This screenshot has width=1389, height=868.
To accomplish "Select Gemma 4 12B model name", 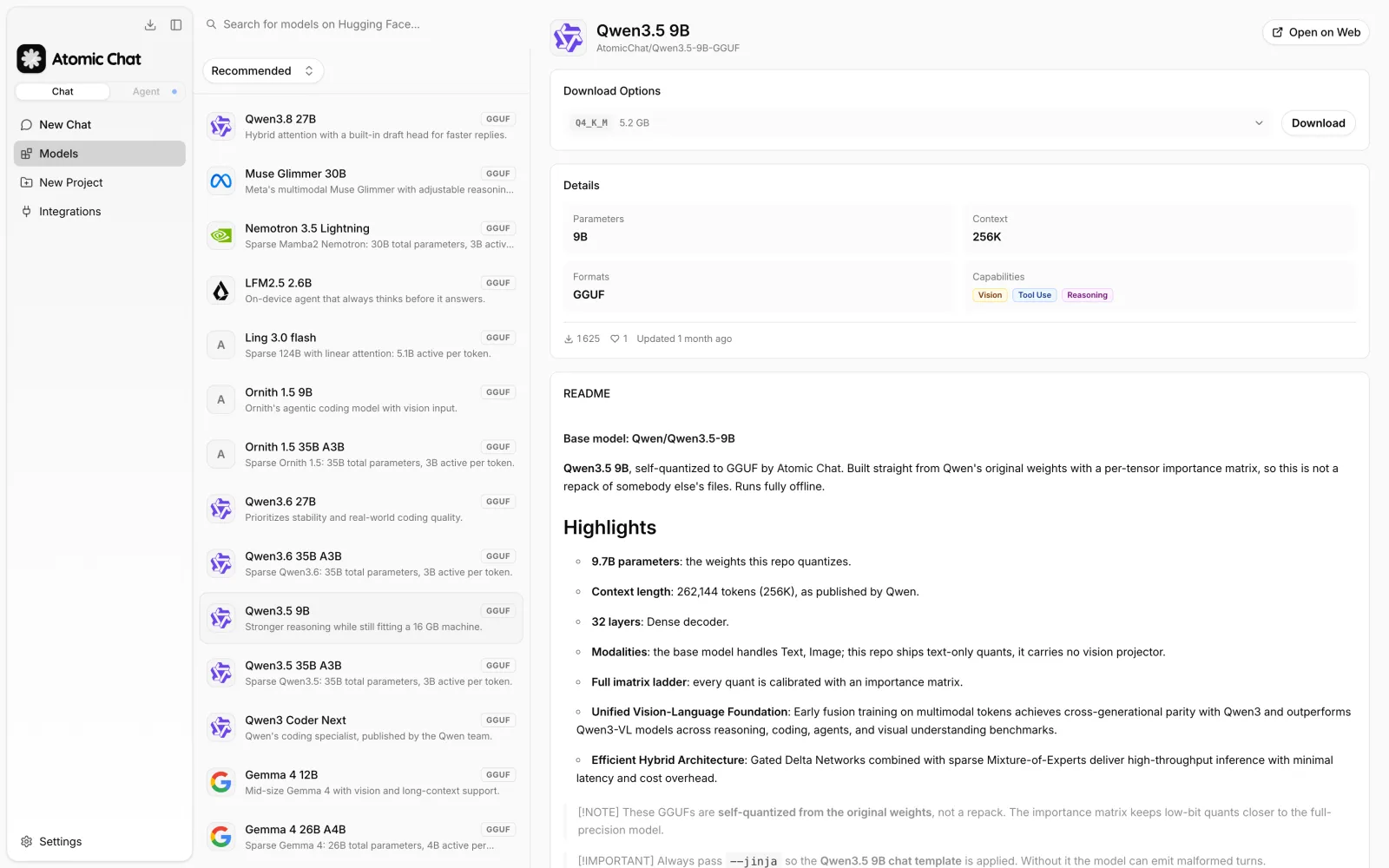I will point(281,775).
